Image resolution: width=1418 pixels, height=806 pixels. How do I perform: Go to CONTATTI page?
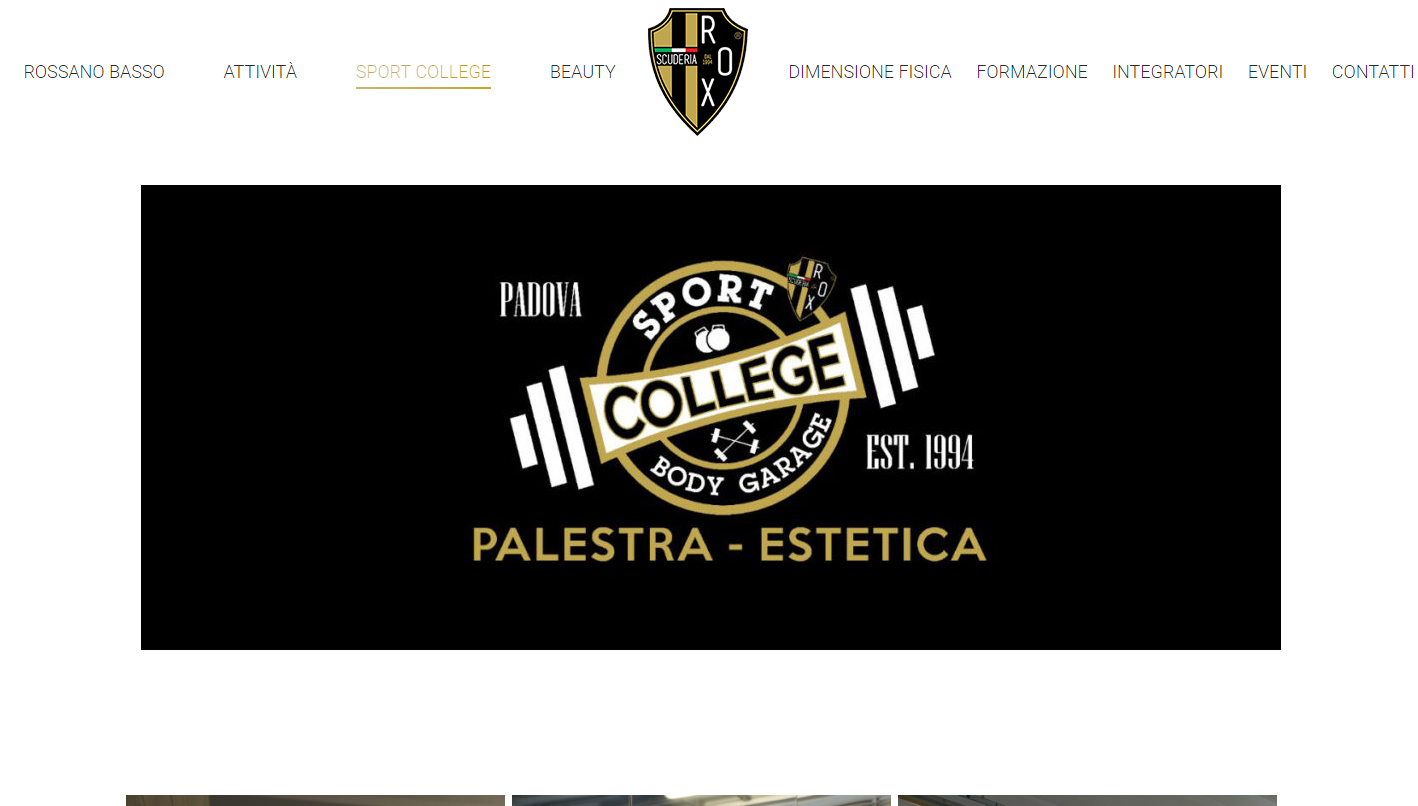pyautogui.click(x=1373, y=72)
